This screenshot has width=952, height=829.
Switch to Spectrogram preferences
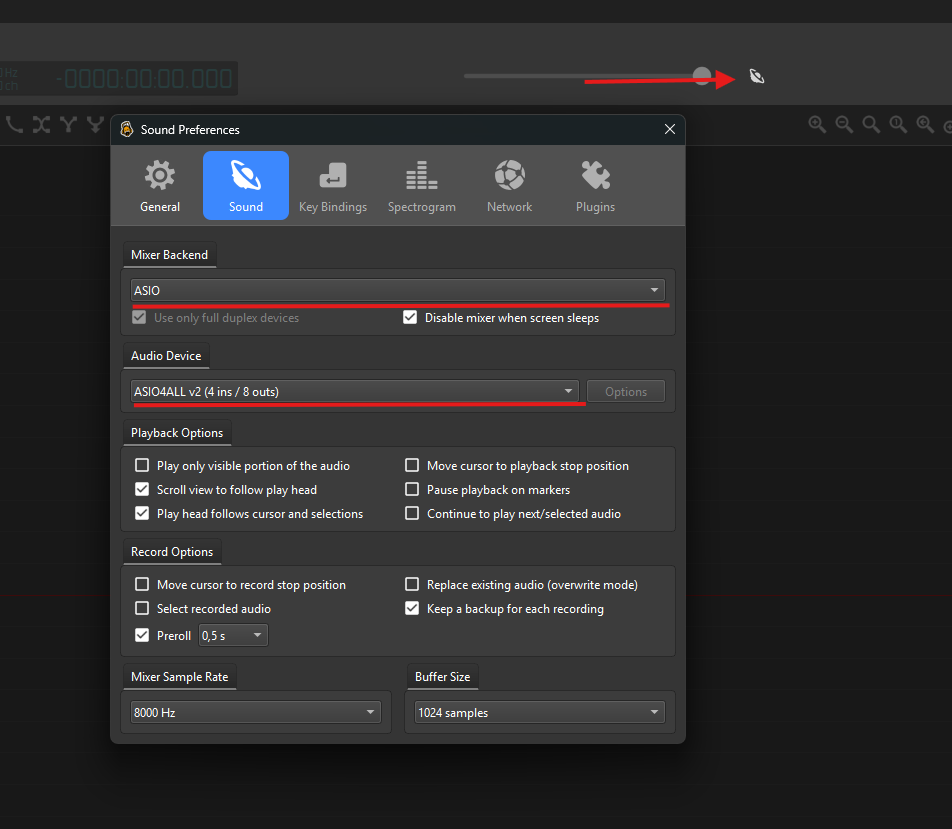(421, 186)
